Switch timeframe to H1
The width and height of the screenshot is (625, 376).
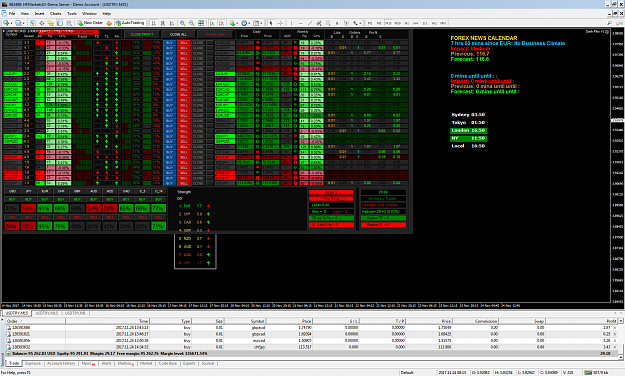tap(407, 23)
